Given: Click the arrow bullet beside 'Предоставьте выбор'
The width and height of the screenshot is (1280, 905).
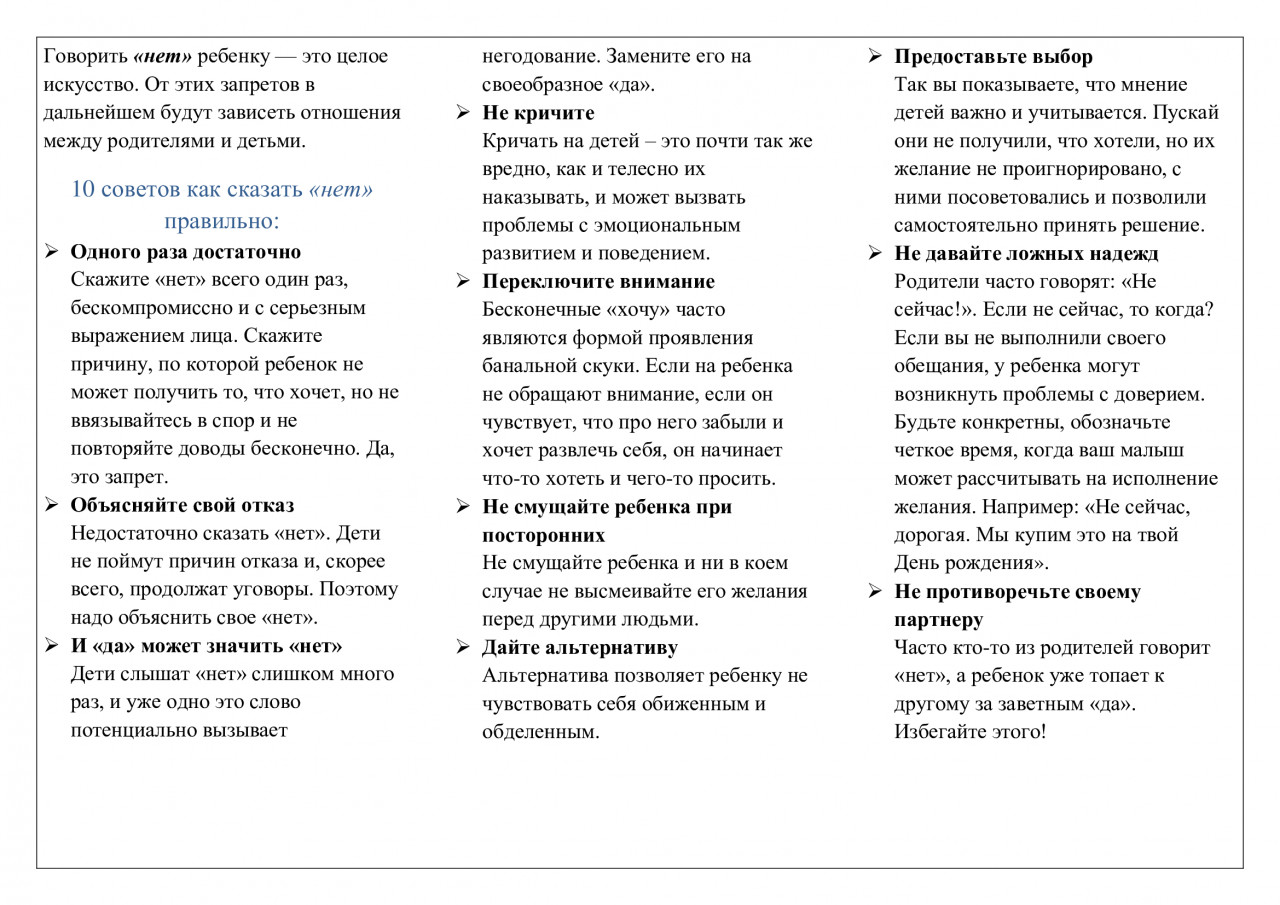Looking at the screenshot, I should 875,57.
